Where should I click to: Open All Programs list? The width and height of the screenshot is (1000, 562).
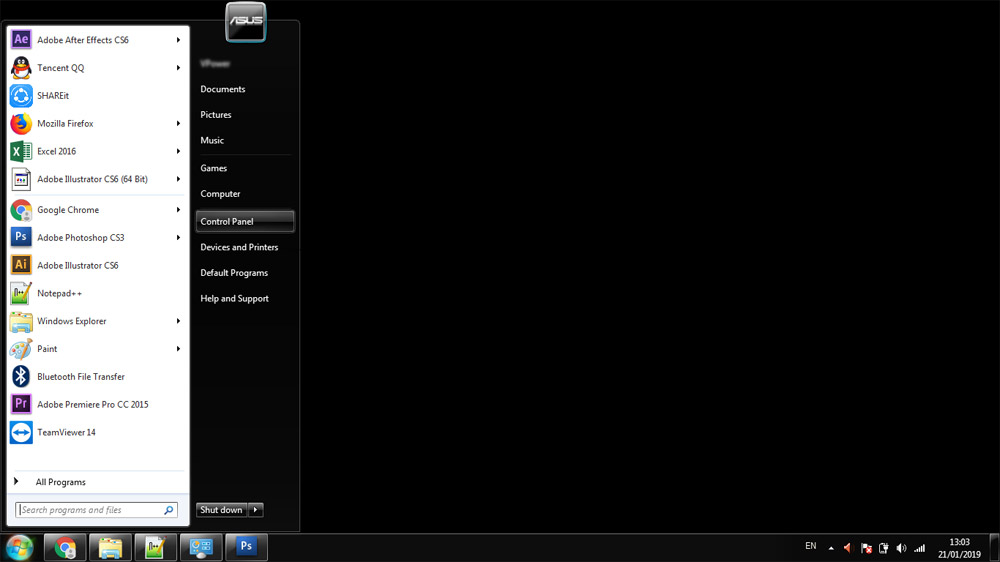(x=60, y=482)
